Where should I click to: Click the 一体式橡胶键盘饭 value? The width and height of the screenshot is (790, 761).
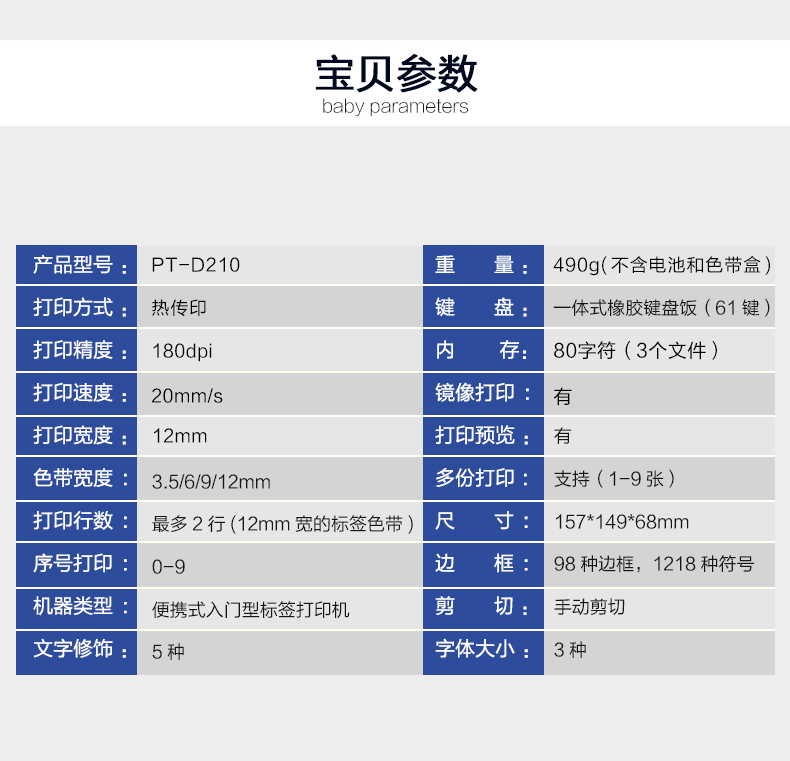pyautogui.click(x=662, y=308)
